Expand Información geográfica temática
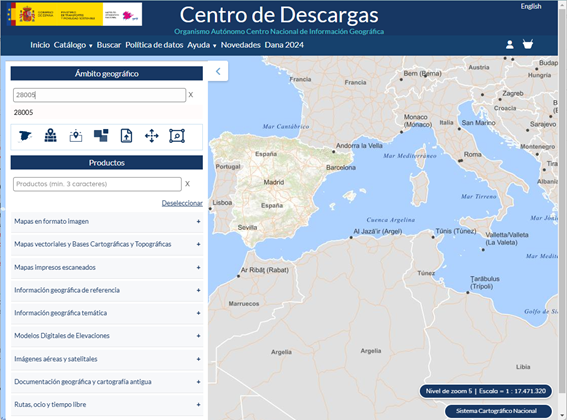The height and width of the screenshot is (420, 567). click(x=107, y=313)
